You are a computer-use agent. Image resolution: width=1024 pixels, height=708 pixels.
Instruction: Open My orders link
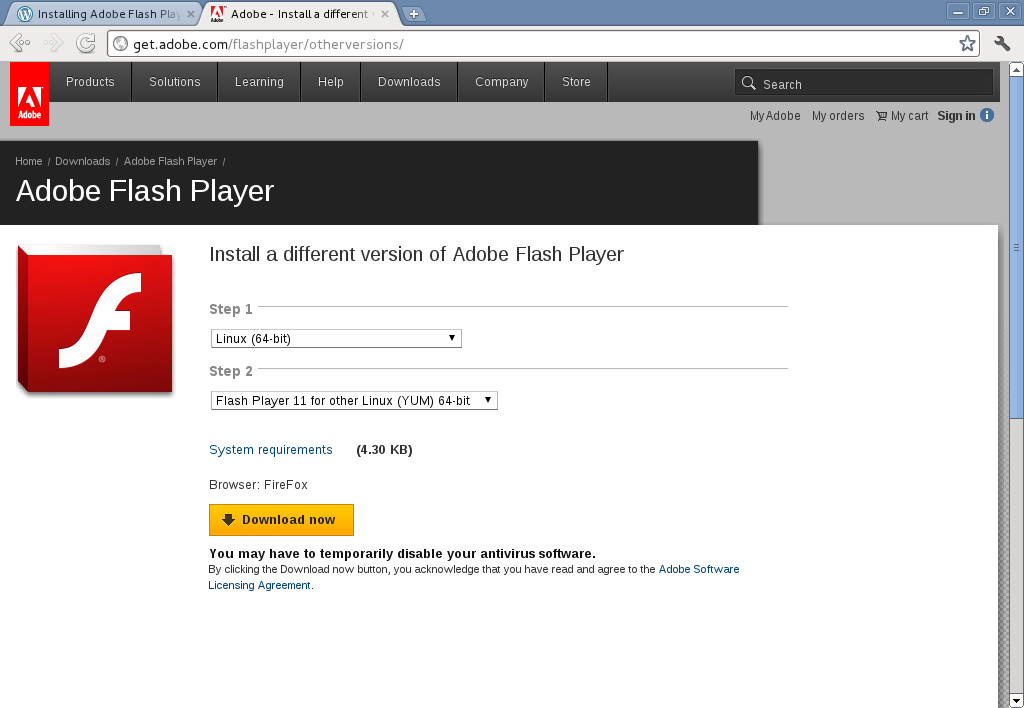[x=838, y=116]
